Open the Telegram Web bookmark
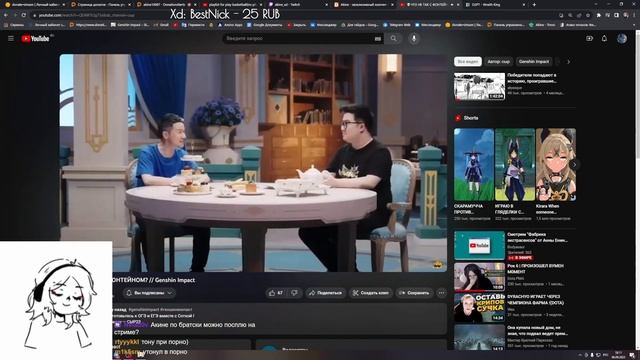 [397, 25]
